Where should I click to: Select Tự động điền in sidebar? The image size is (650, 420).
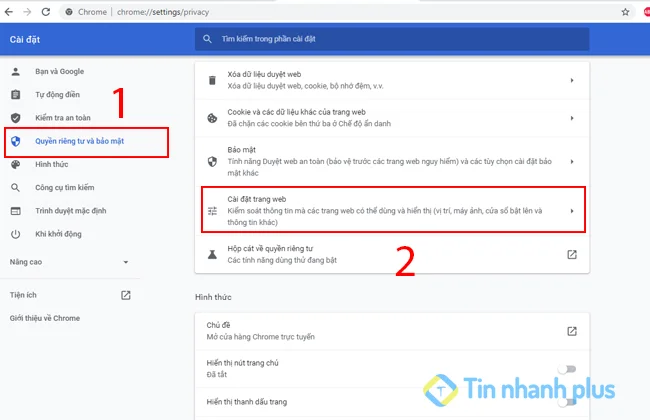pos(57,95)
